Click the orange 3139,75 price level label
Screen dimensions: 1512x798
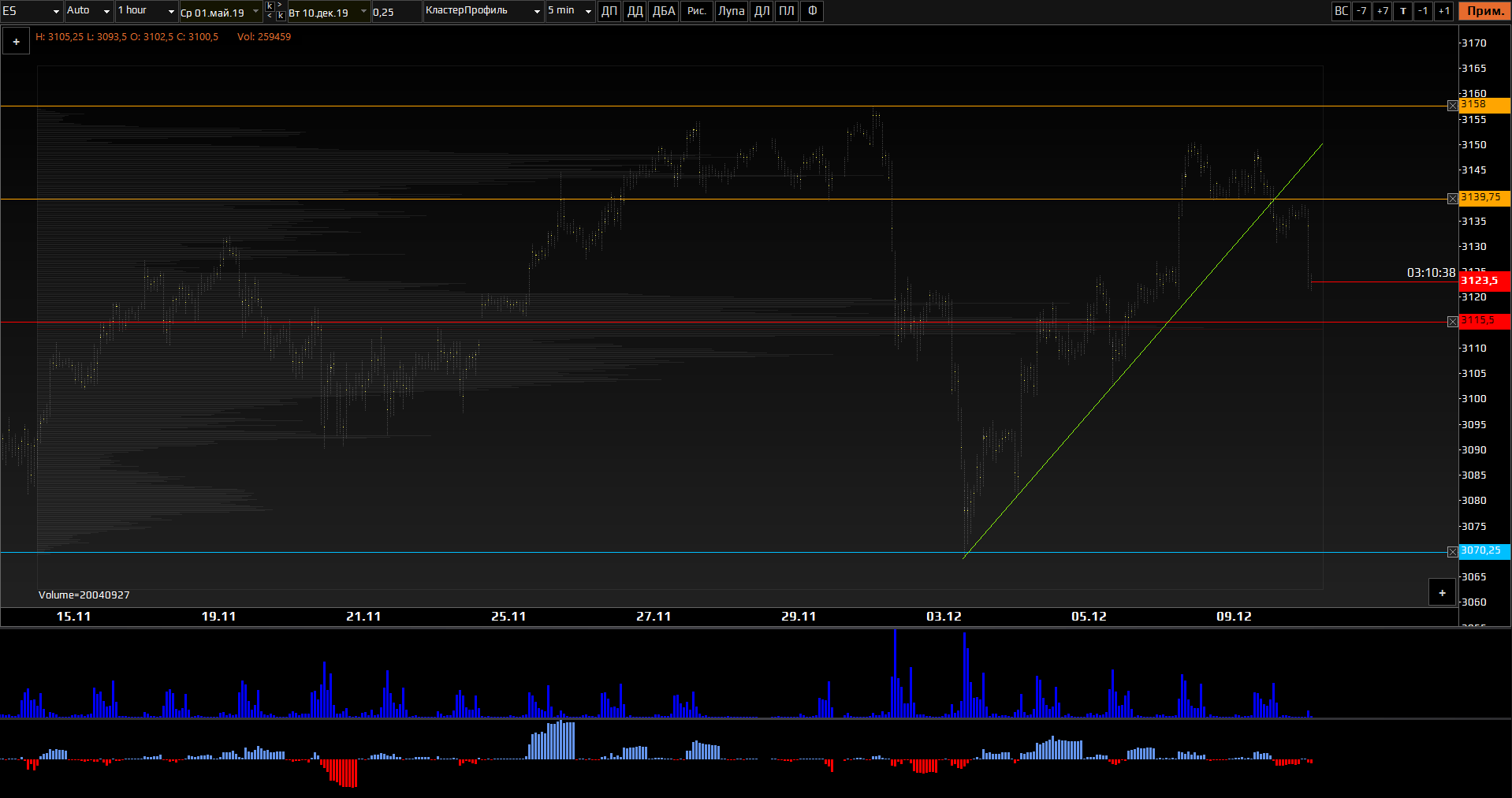click(1484, 198)
